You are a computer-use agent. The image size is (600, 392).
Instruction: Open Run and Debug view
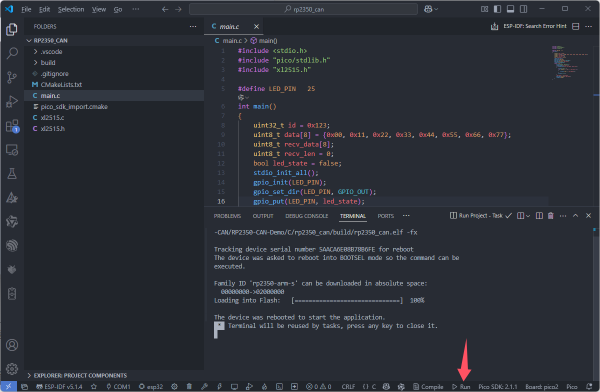point(12,101)
